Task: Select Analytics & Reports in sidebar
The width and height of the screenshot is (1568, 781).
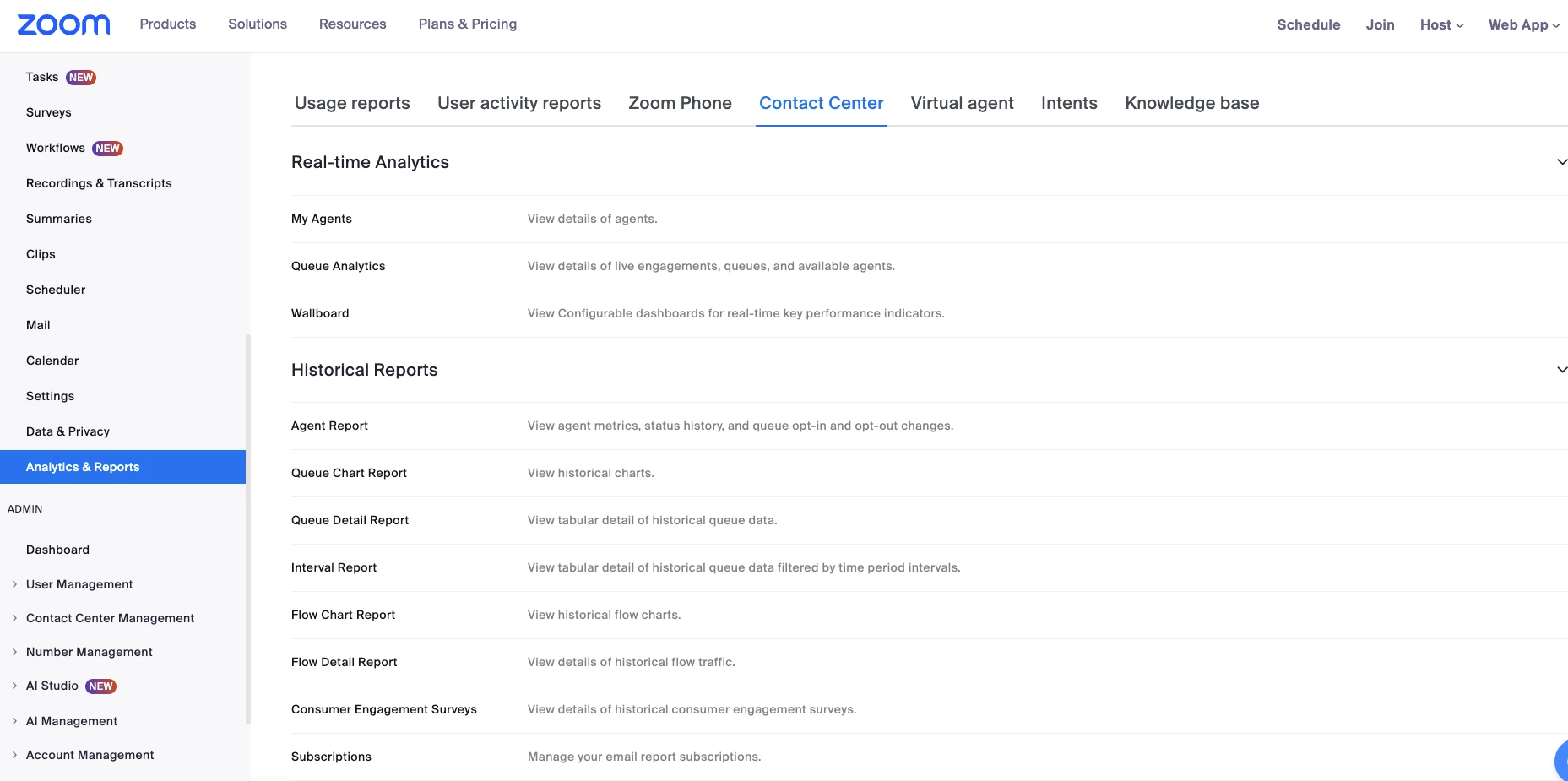Action: click(x=122, y=467)
